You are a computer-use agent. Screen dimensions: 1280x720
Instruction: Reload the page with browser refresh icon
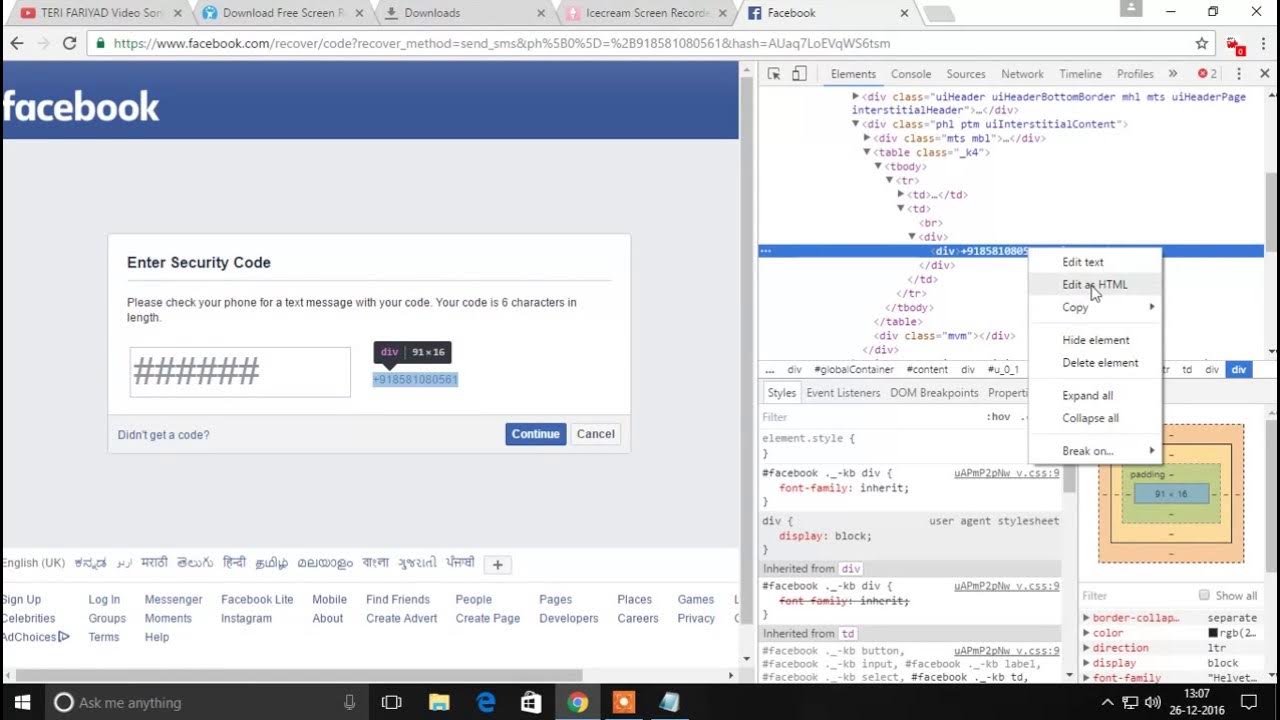tap(69, 43)
